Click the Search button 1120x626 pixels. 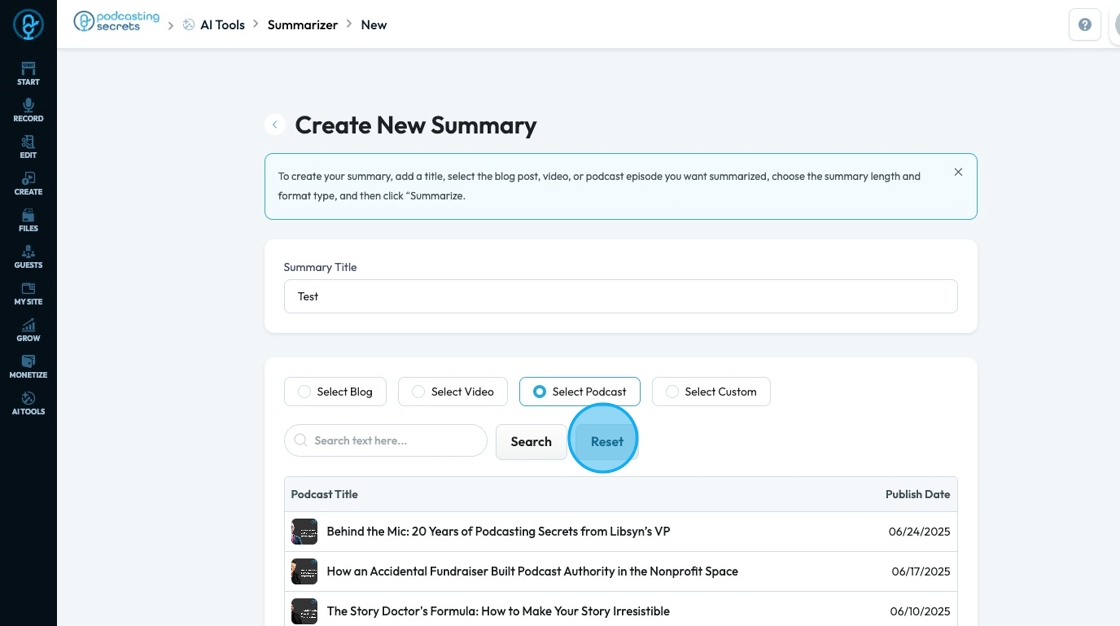[x=531, y=442]
